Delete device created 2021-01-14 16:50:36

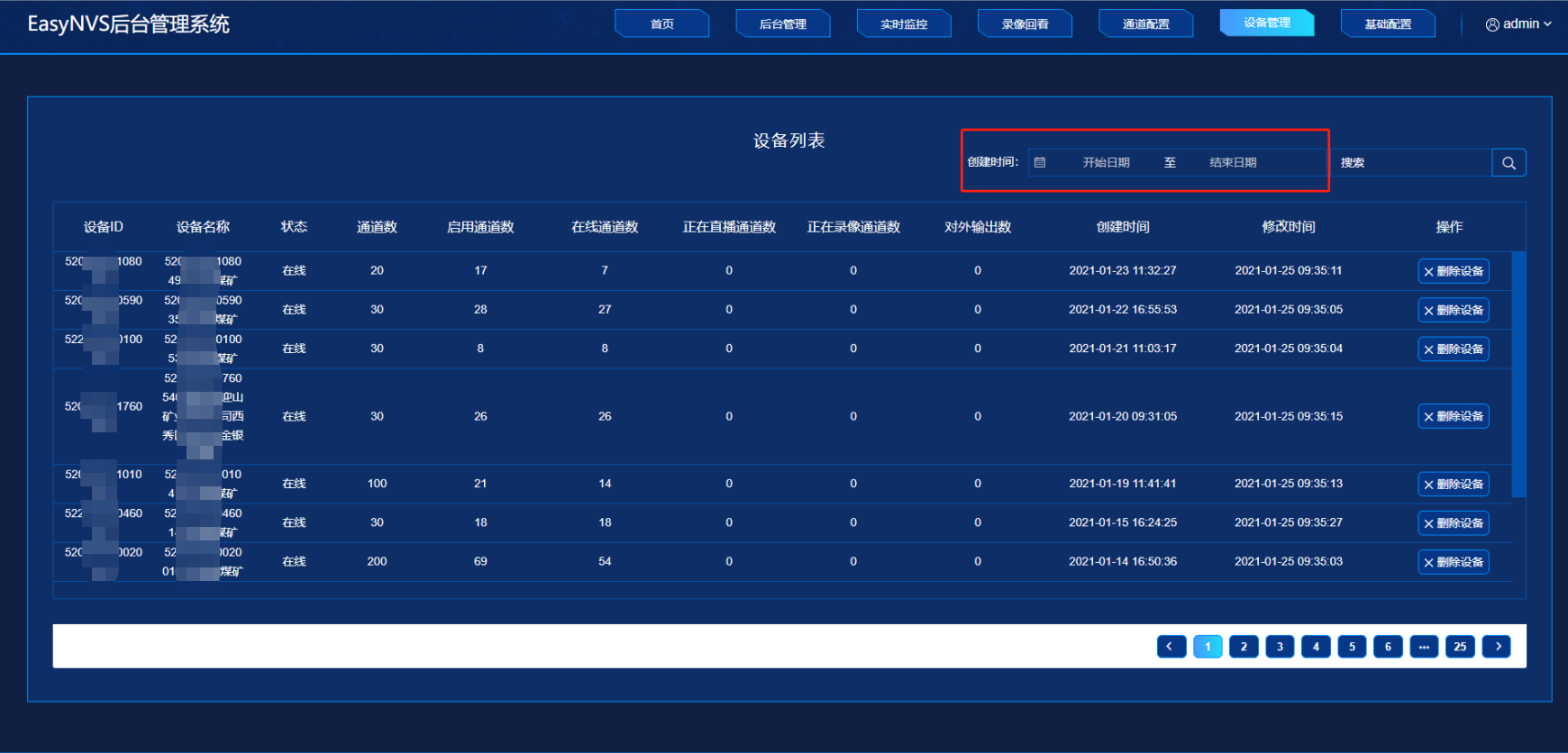[1454, 562]
